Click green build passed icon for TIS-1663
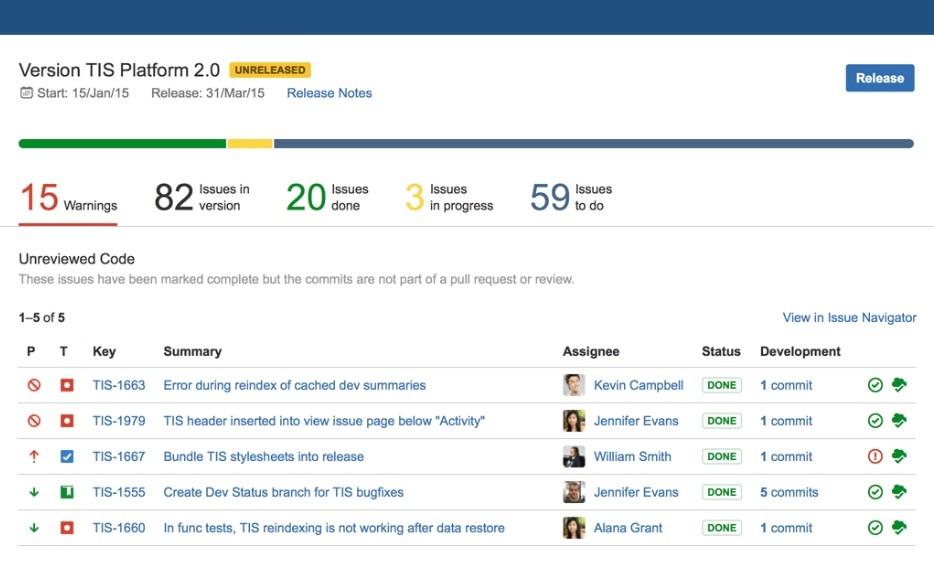Viewport: 934px width, 572px height. coord(875,385)
